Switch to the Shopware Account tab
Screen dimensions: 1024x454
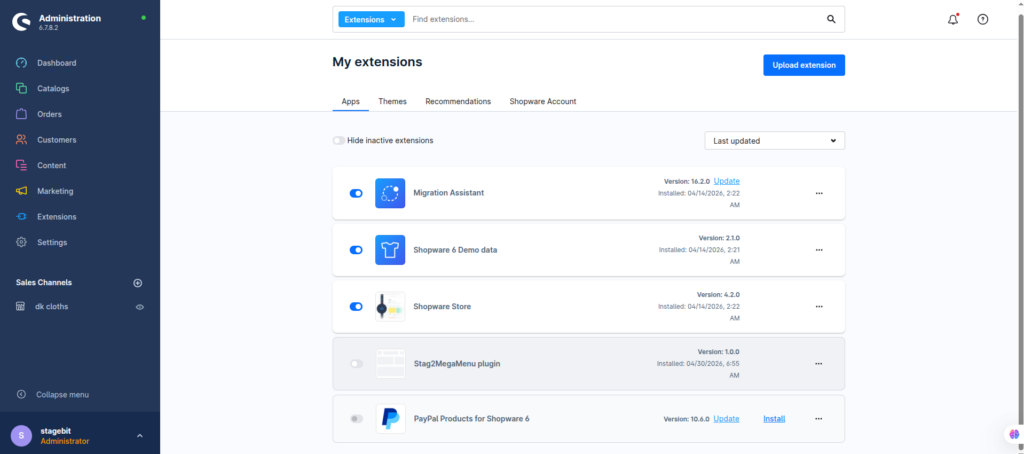[543, 101]
